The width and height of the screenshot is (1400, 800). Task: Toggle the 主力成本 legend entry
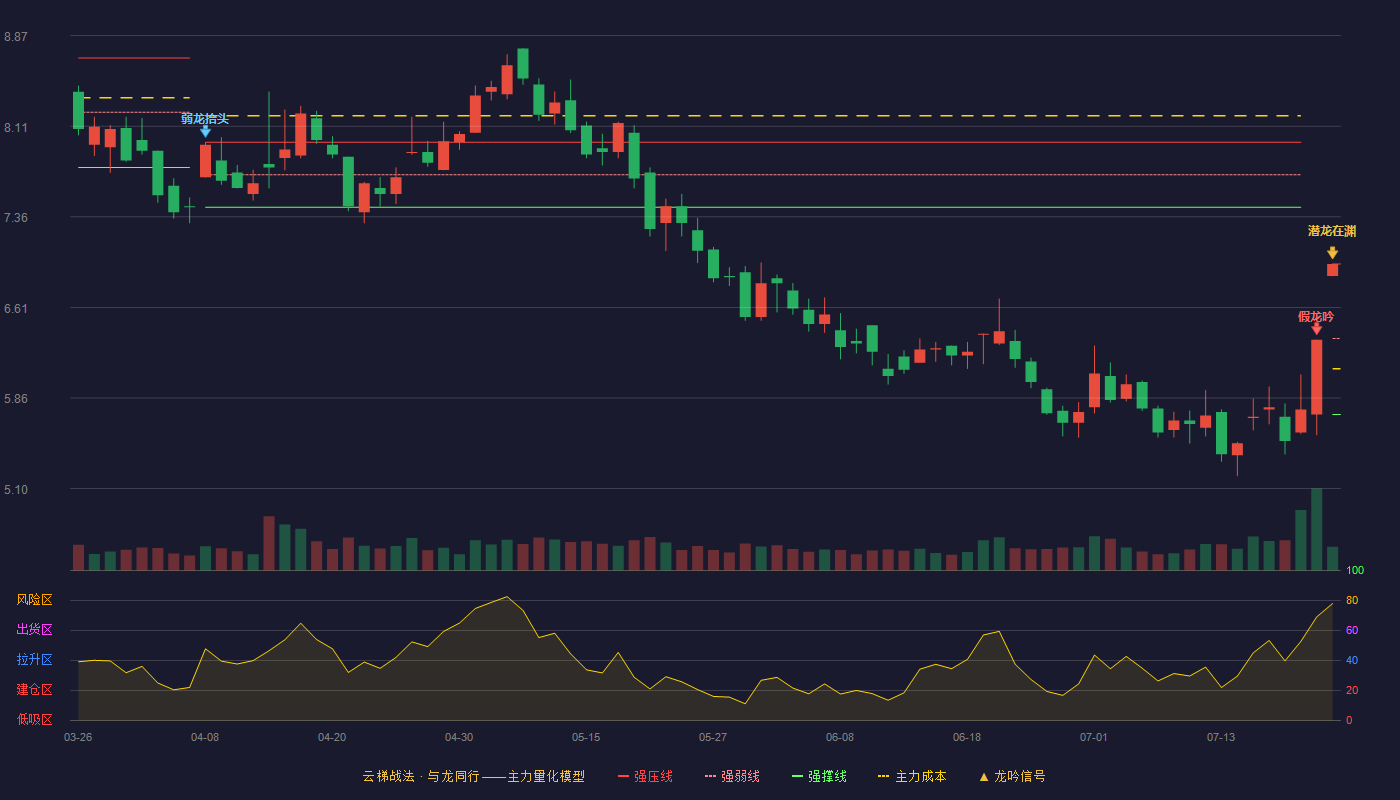coord(911,777)
